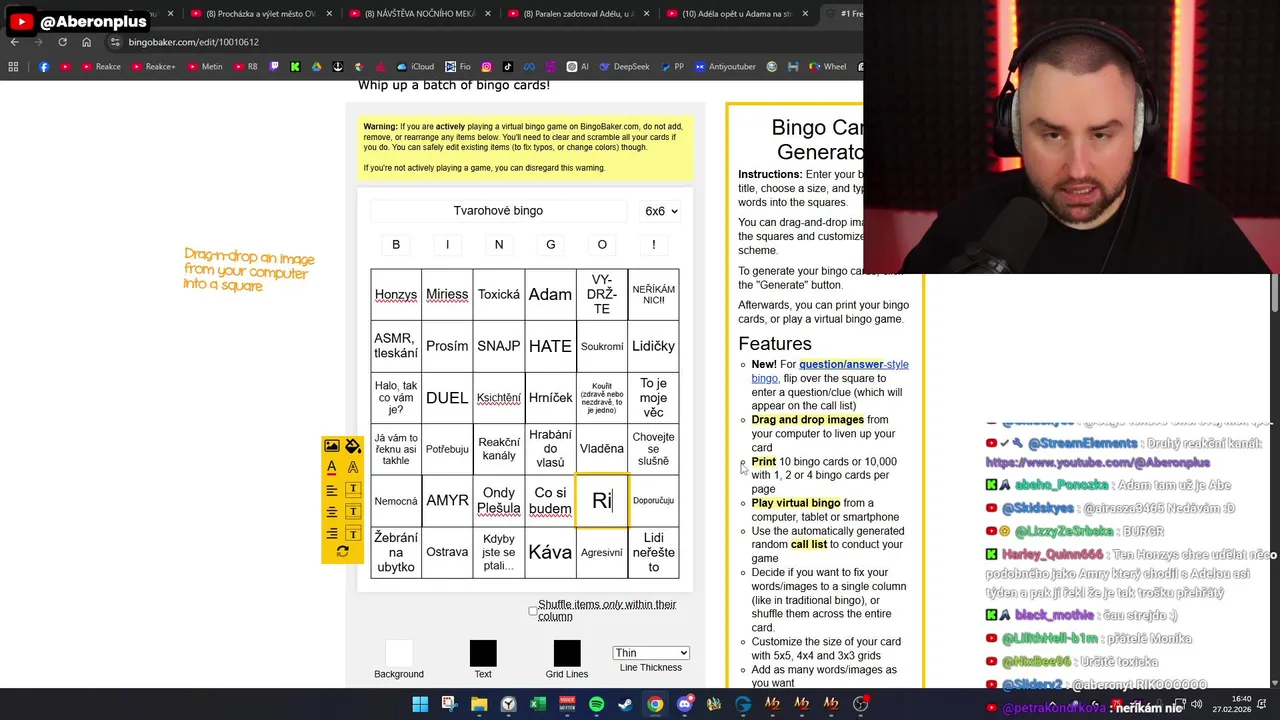1280x720 pixels.
Task: Choose the text color tool with red underline
Action: tap(332, 467)
